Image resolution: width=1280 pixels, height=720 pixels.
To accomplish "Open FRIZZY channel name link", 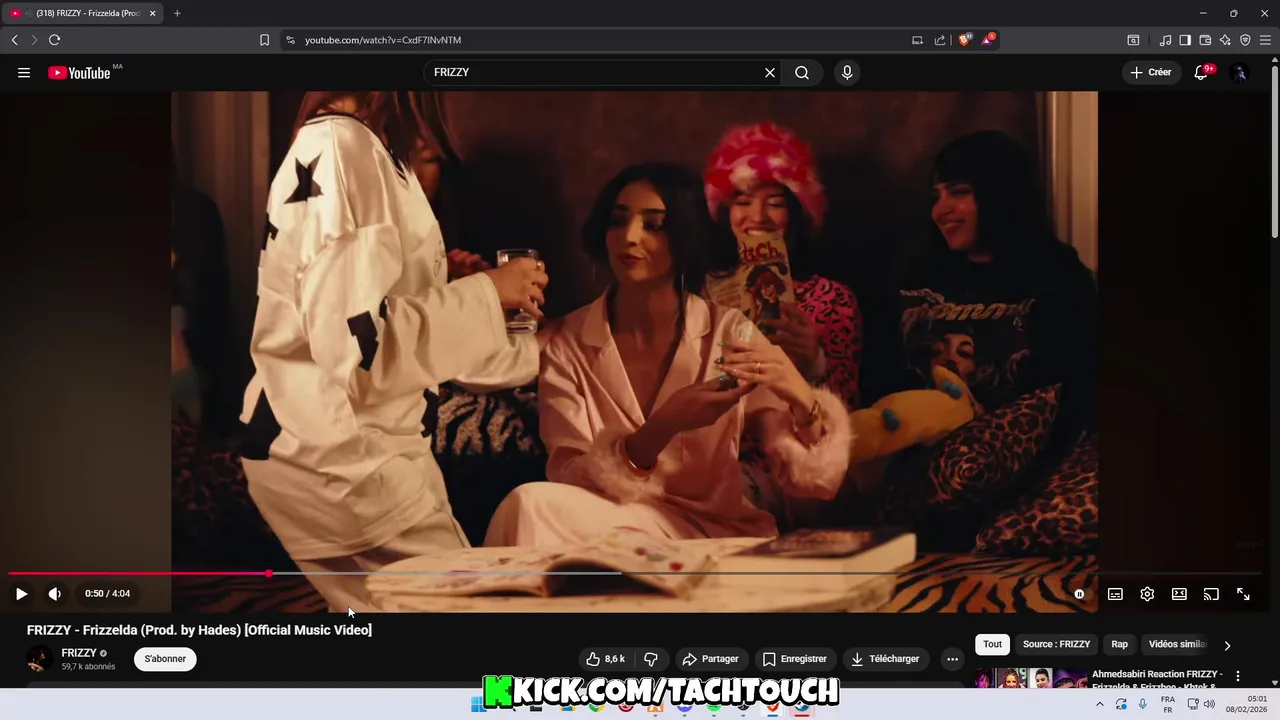I will (x=79, y=653).
